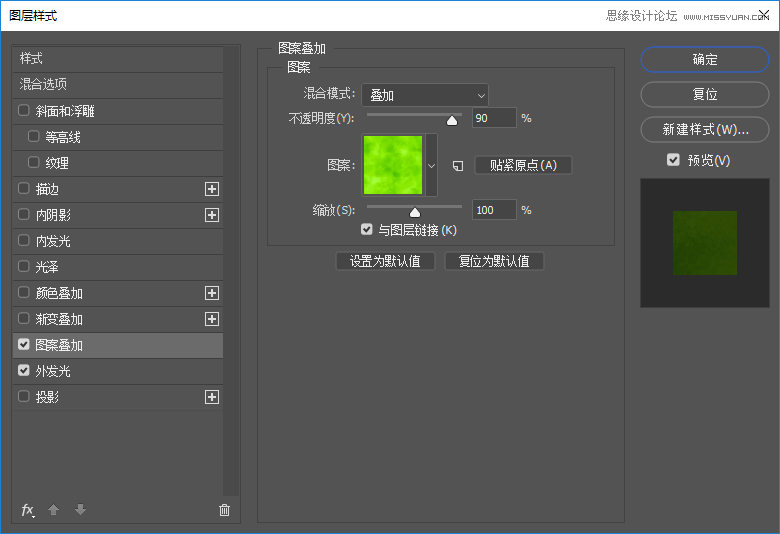
Task: Click the create new preset from pattern icon
Action: tap(458, 166)
